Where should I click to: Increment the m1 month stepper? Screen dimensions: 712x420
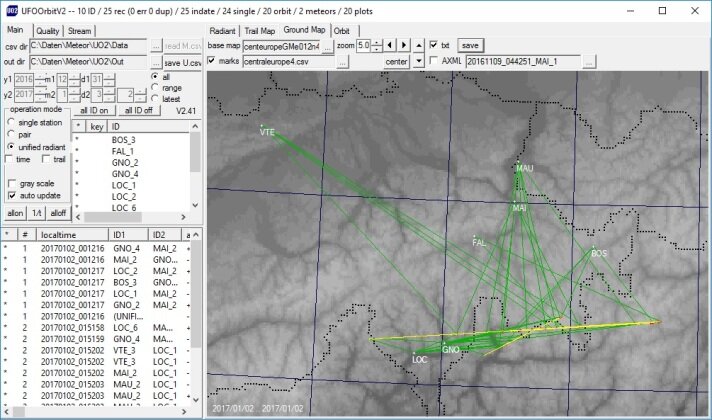75,76
